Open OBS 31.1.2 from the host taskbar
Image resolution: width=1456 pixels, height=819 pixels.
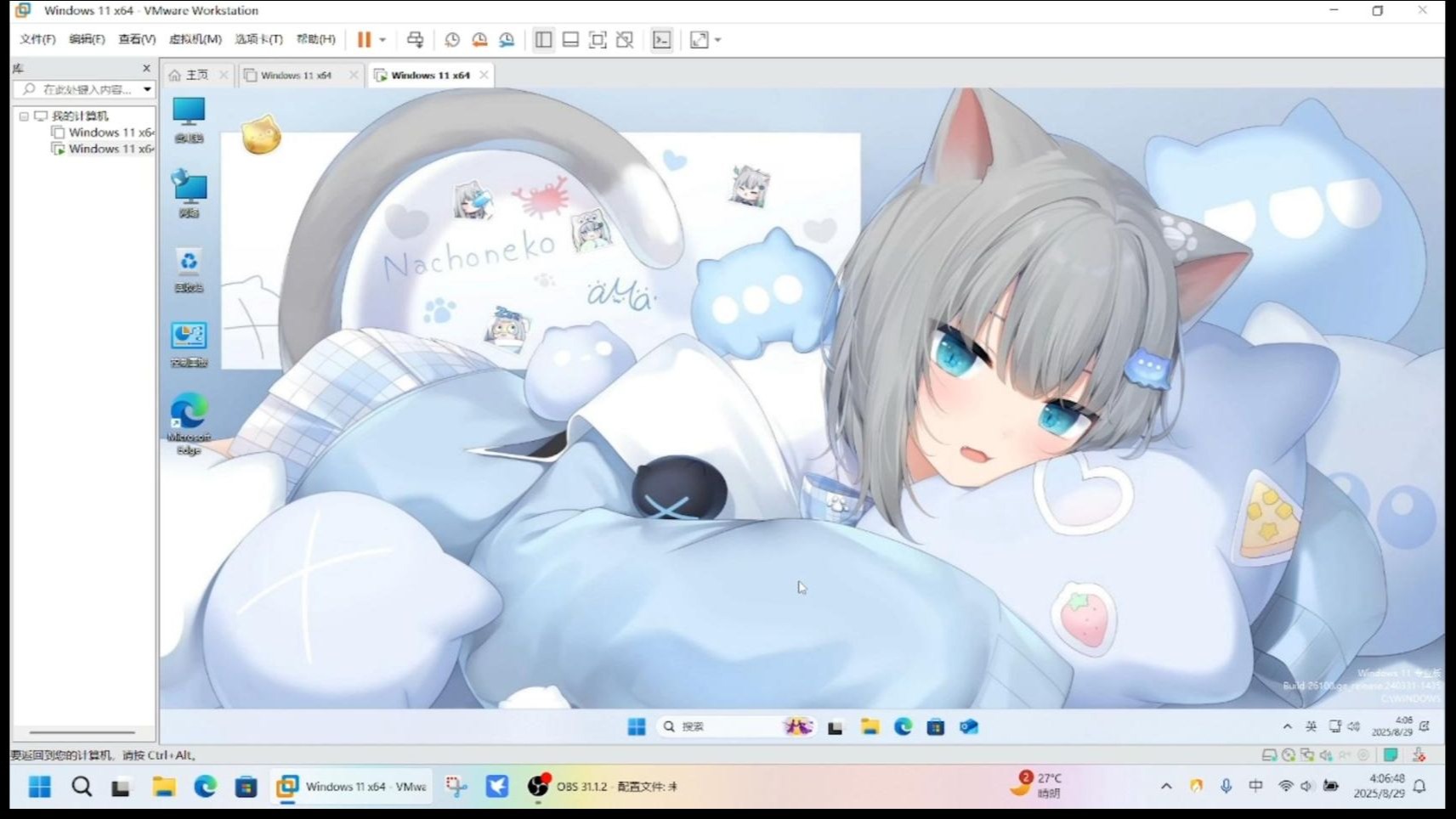click(603, 787)
